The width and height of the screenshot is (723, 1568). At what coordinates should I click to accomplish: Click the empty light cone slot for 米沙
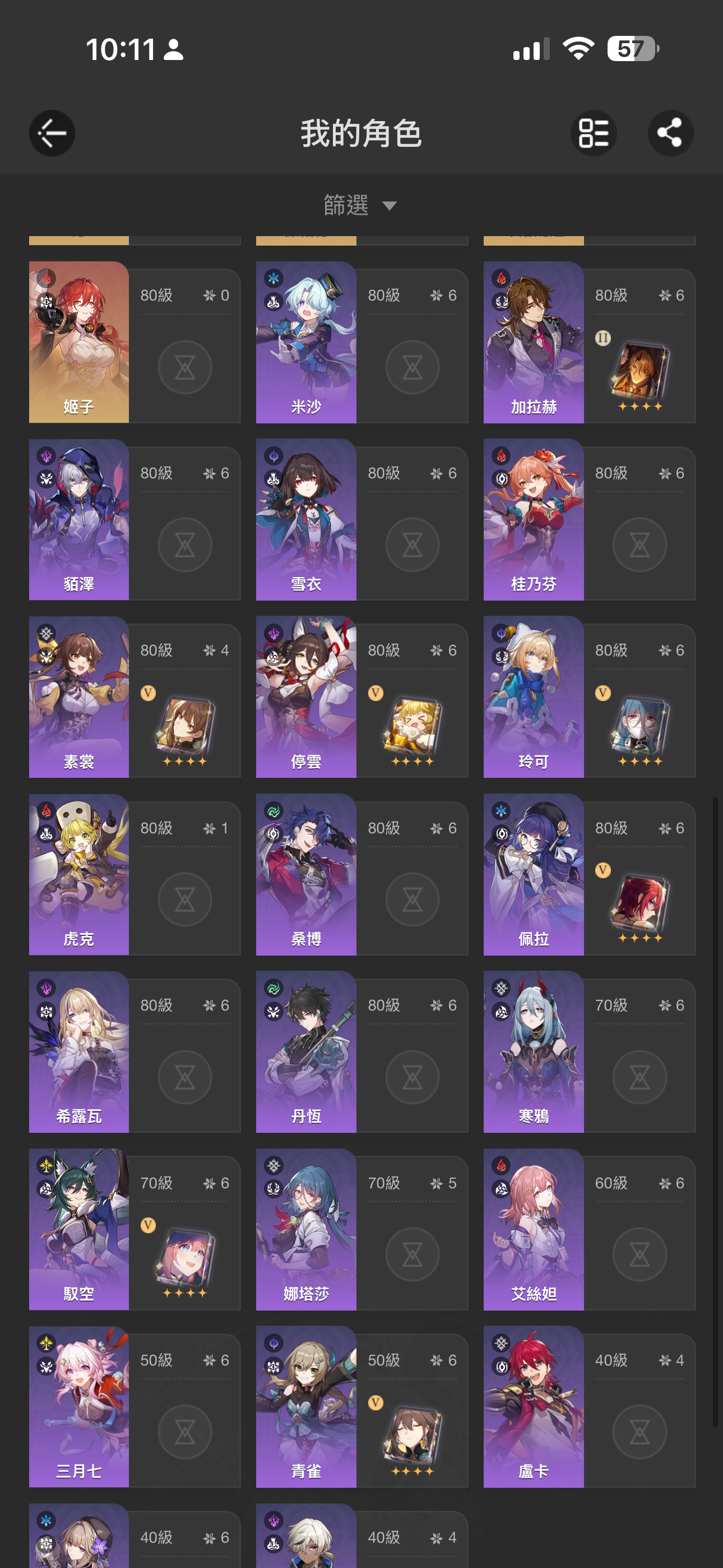click(413, 367)
